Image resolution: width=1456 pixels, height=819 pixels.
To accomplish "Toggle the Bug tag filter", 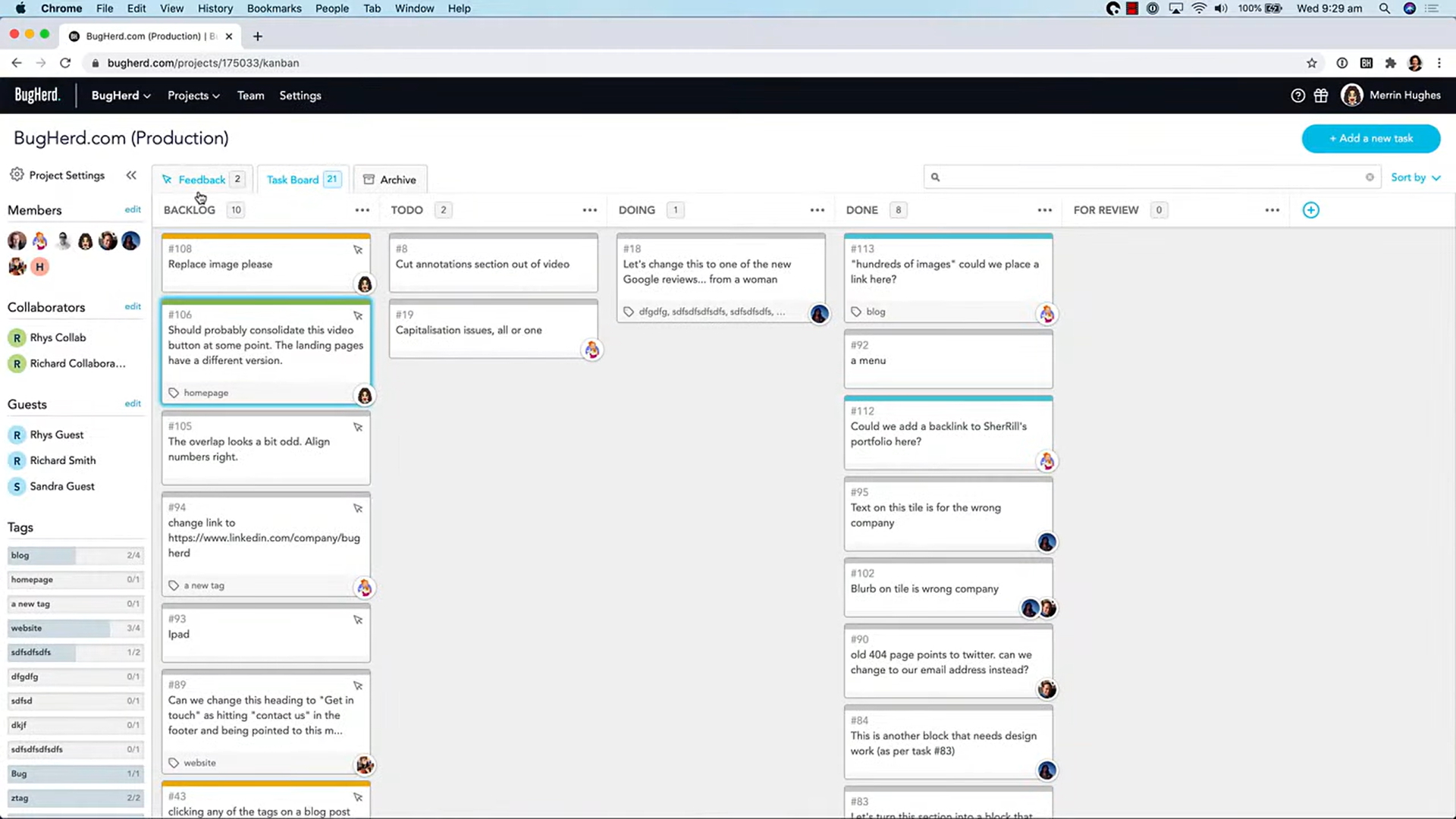I will tap(75, 774).
